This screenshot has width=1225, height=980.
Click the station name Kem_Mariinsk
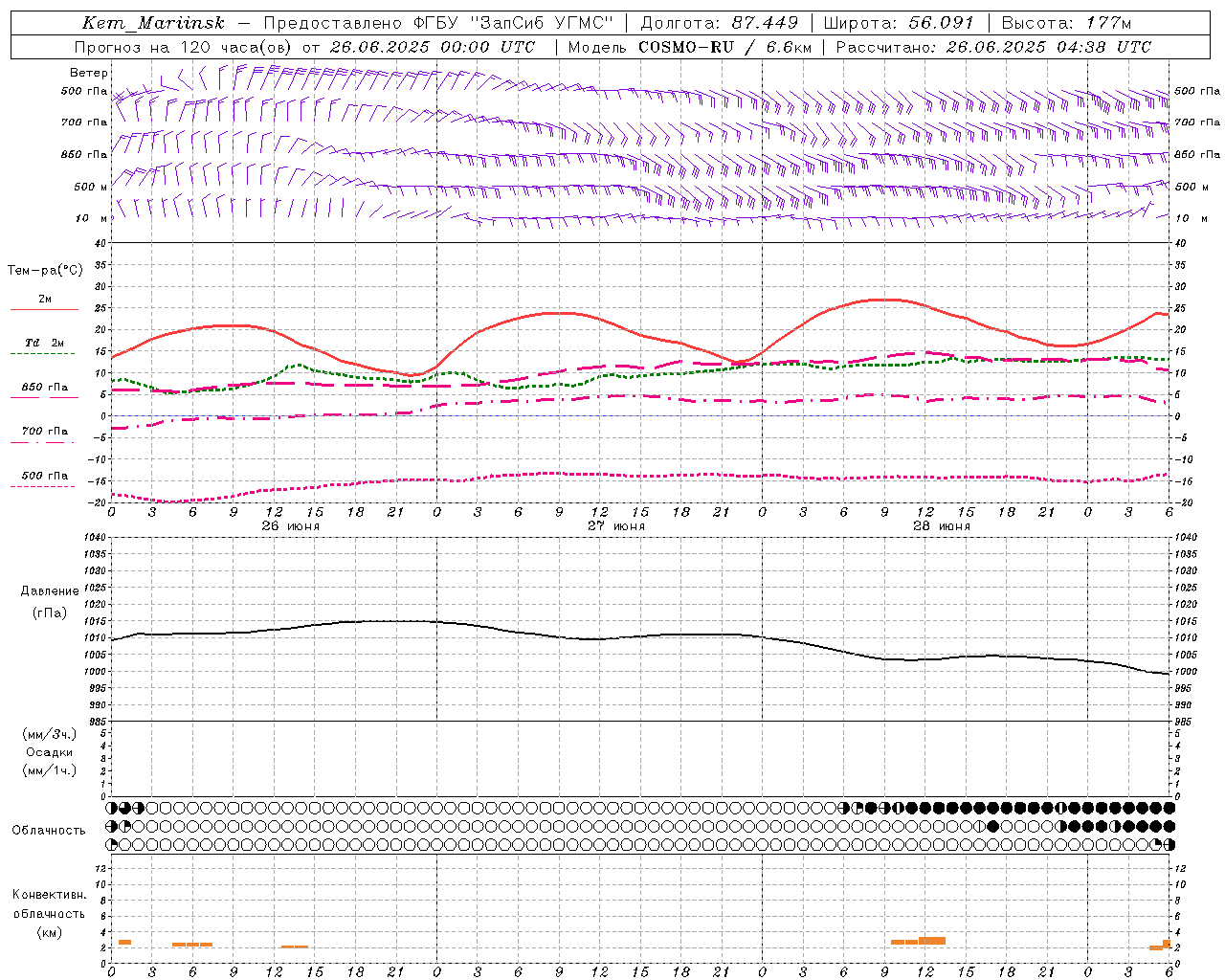point(153,23)
